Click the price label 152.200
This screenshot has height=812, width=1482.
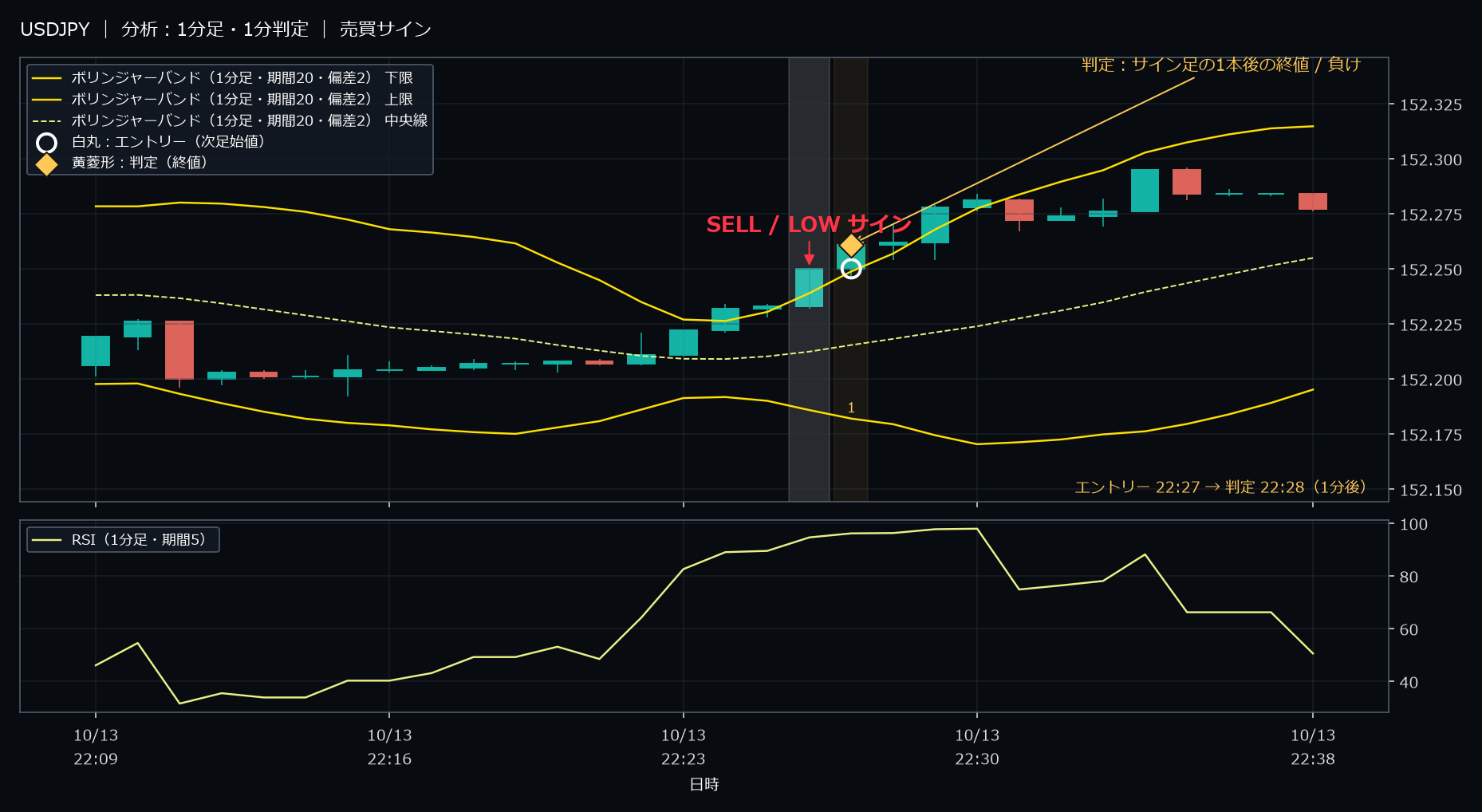[1431, 380]
